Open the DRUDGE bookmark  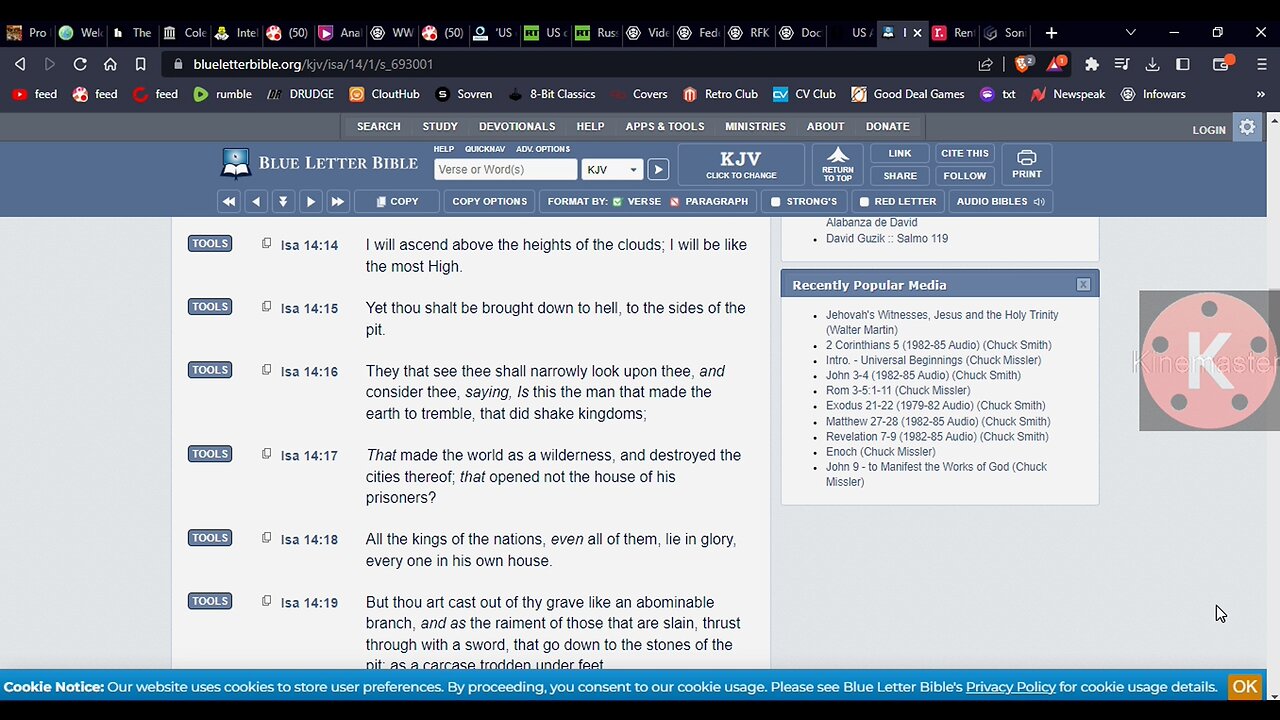[x=300, y=94]
